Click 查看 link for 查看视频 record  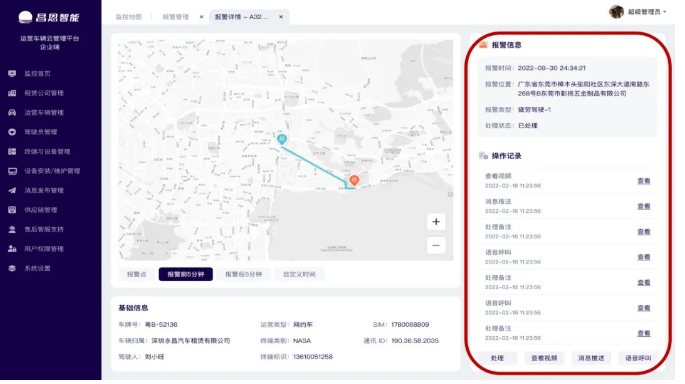tap(643, 181)
